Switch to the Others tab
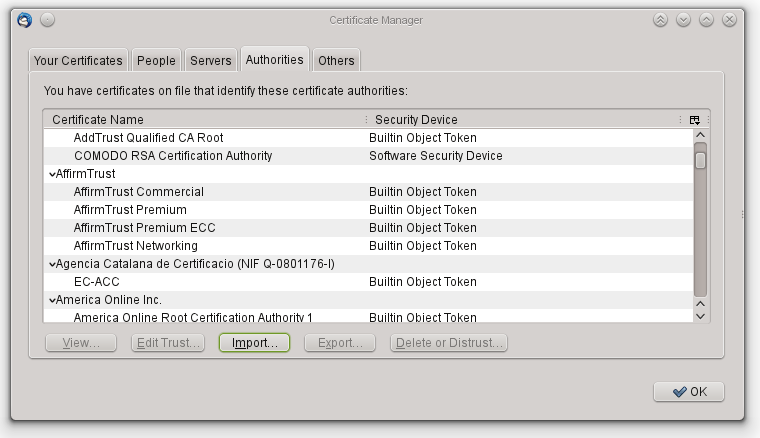The height and width of the screenshot is (438, 760). click(x=336, y=60)
